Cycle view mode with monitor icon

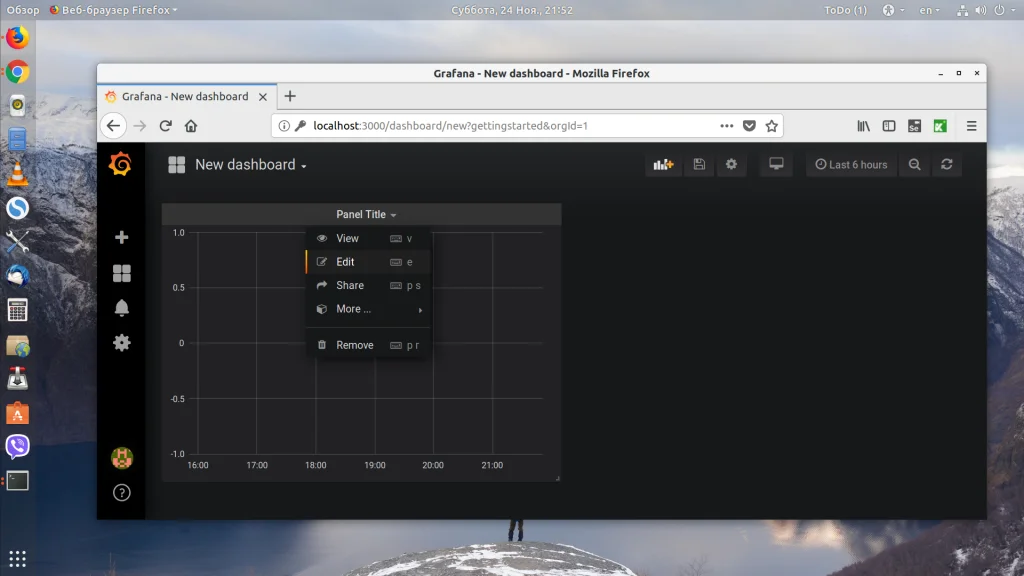(776, 165)
